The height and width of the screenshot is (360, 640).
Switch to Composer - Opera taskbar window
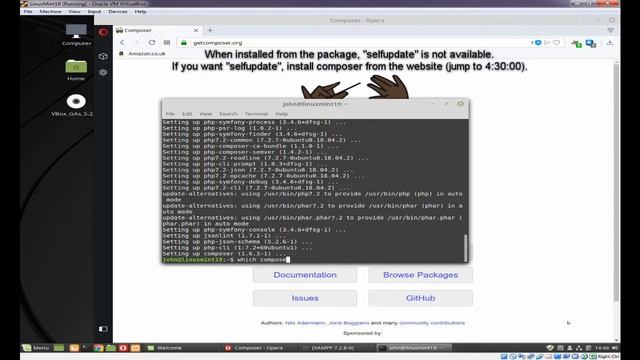[254, 348]
